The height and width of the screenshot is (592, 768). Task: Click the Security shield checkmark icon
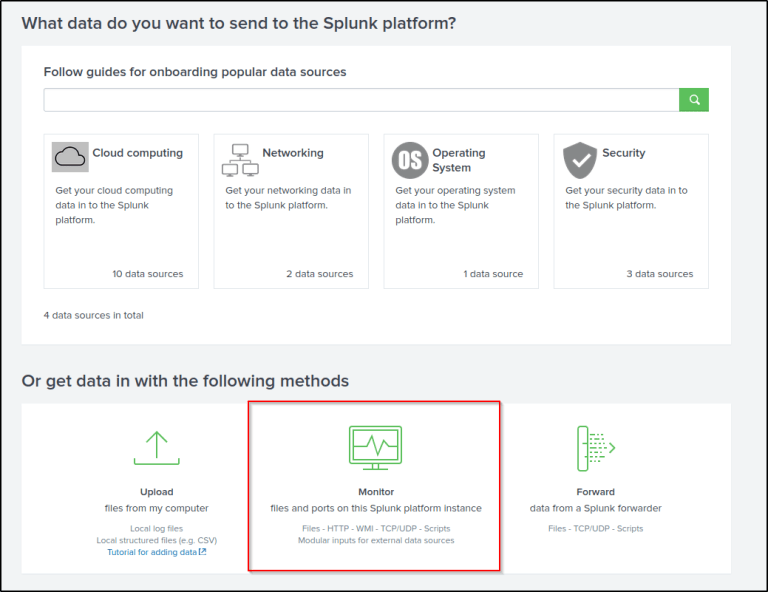click(580, 160)
